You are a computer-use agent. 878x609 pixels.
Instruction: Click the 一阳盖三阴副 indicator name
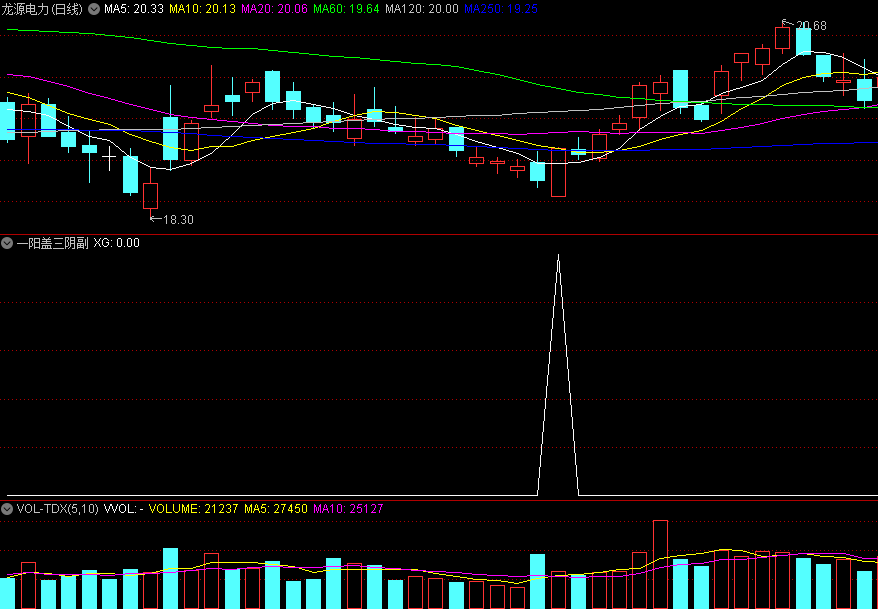53,243
